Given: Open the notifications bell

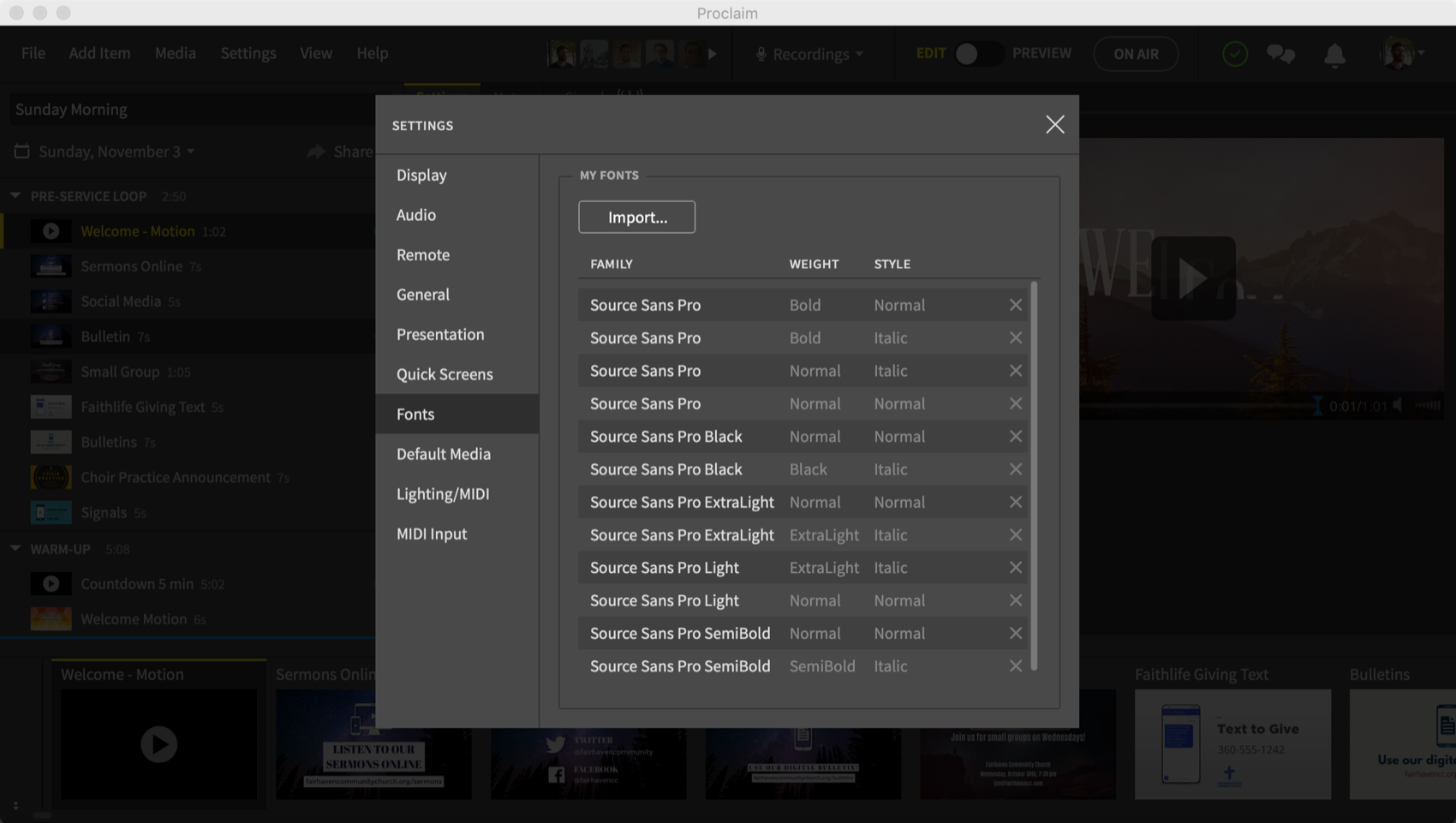Looking at the screenshot, I should point(1334,55).
